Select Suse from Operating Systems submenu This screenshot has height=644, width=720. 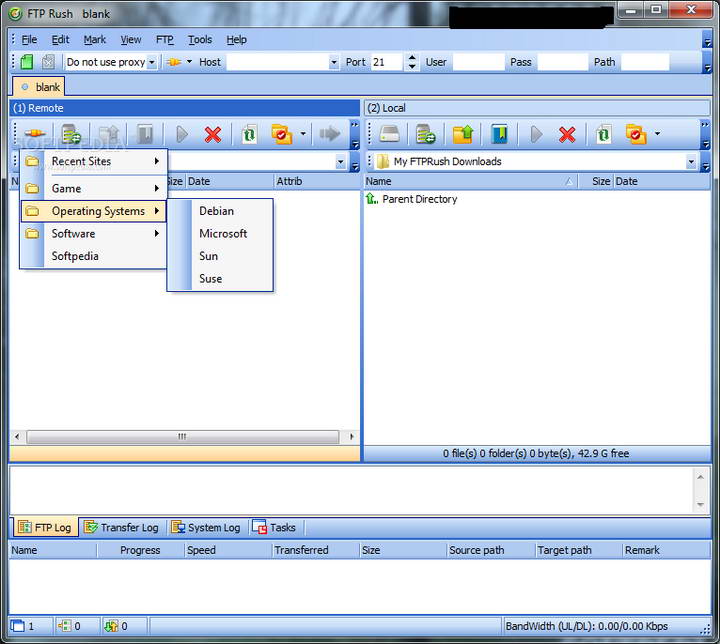click(220, 278)
